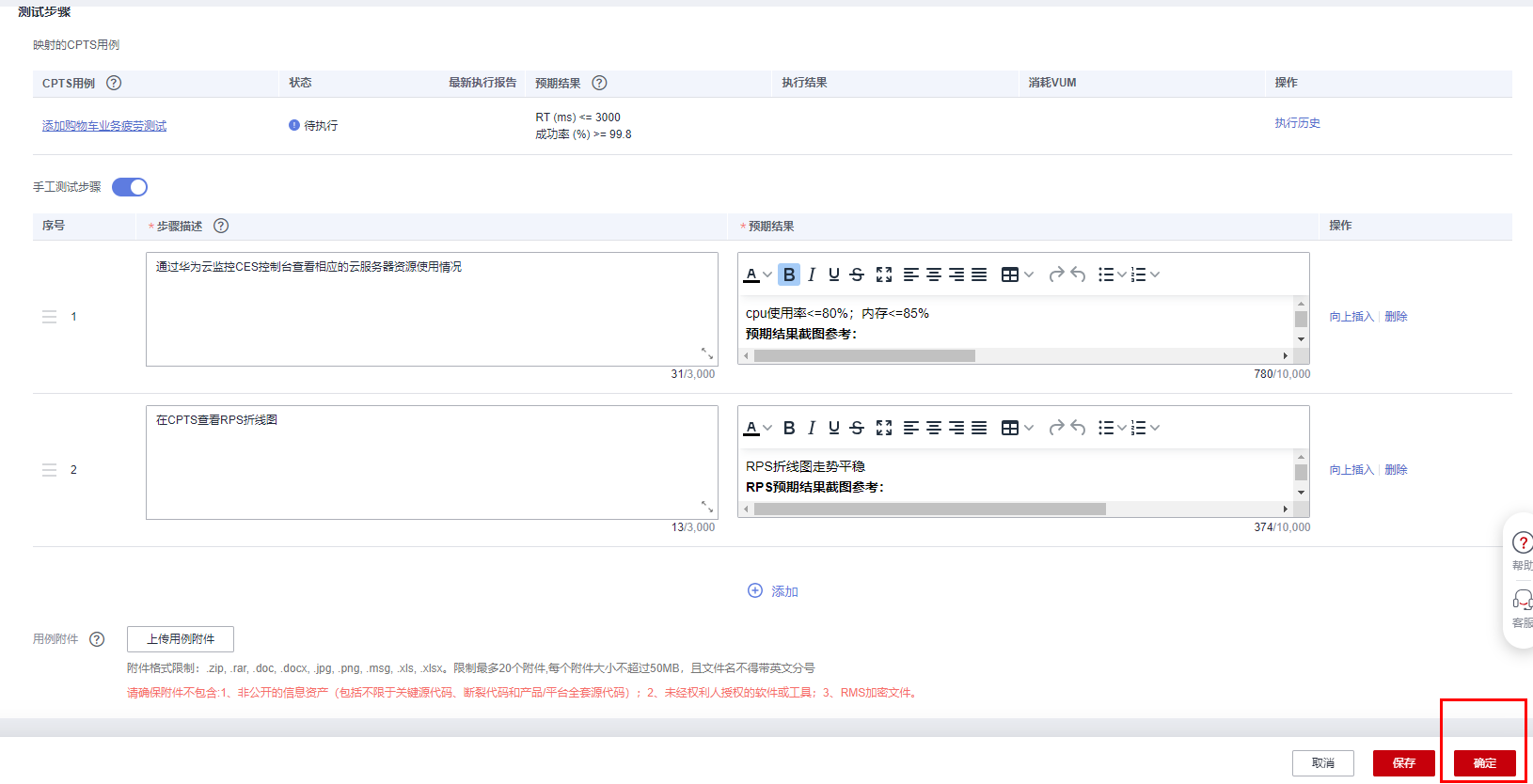Click the 帮助 floating help icon

1522,542
